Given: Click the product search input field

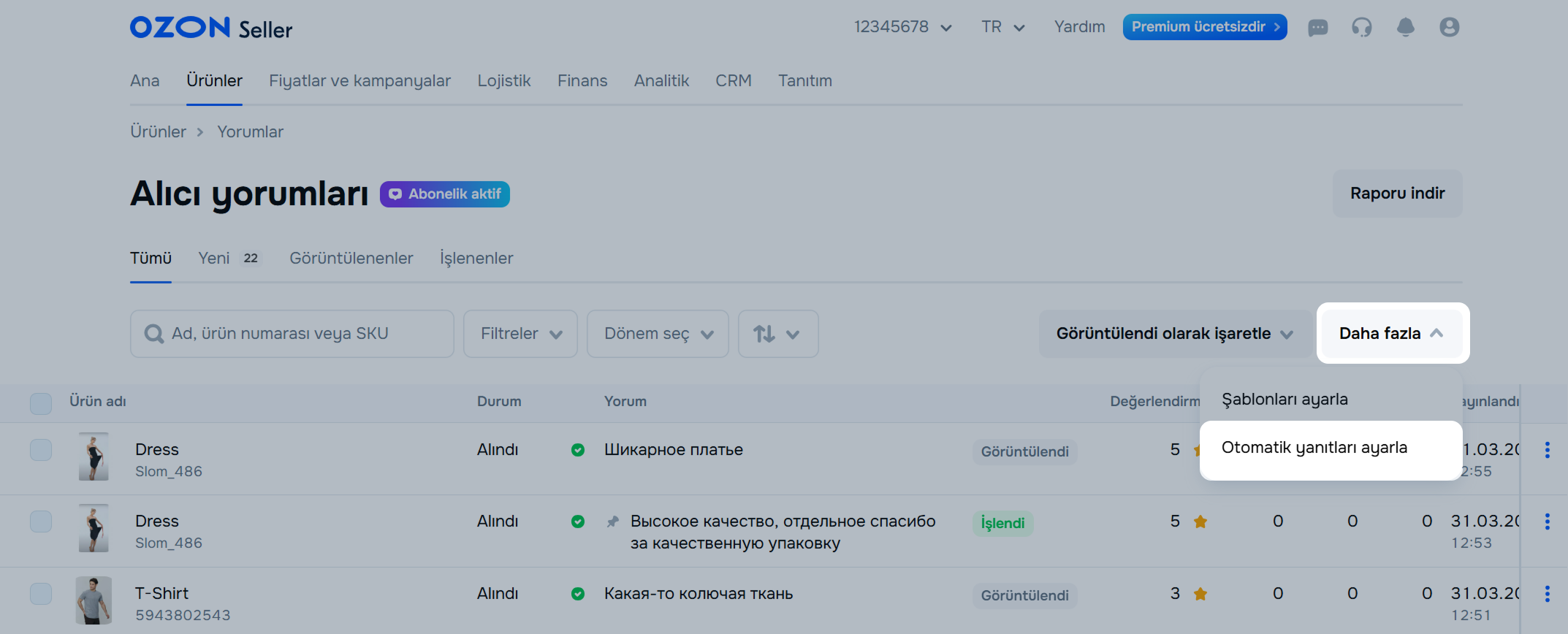Looking at the screenshot, I should click(292, 334).
